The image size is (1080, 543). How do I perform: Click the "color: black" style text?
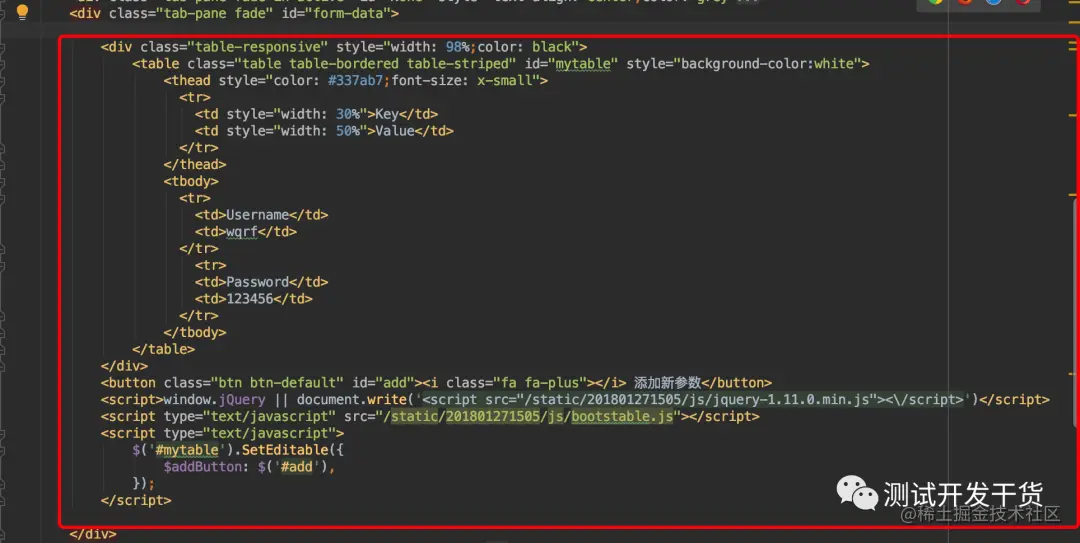click(x=525, y=47)
